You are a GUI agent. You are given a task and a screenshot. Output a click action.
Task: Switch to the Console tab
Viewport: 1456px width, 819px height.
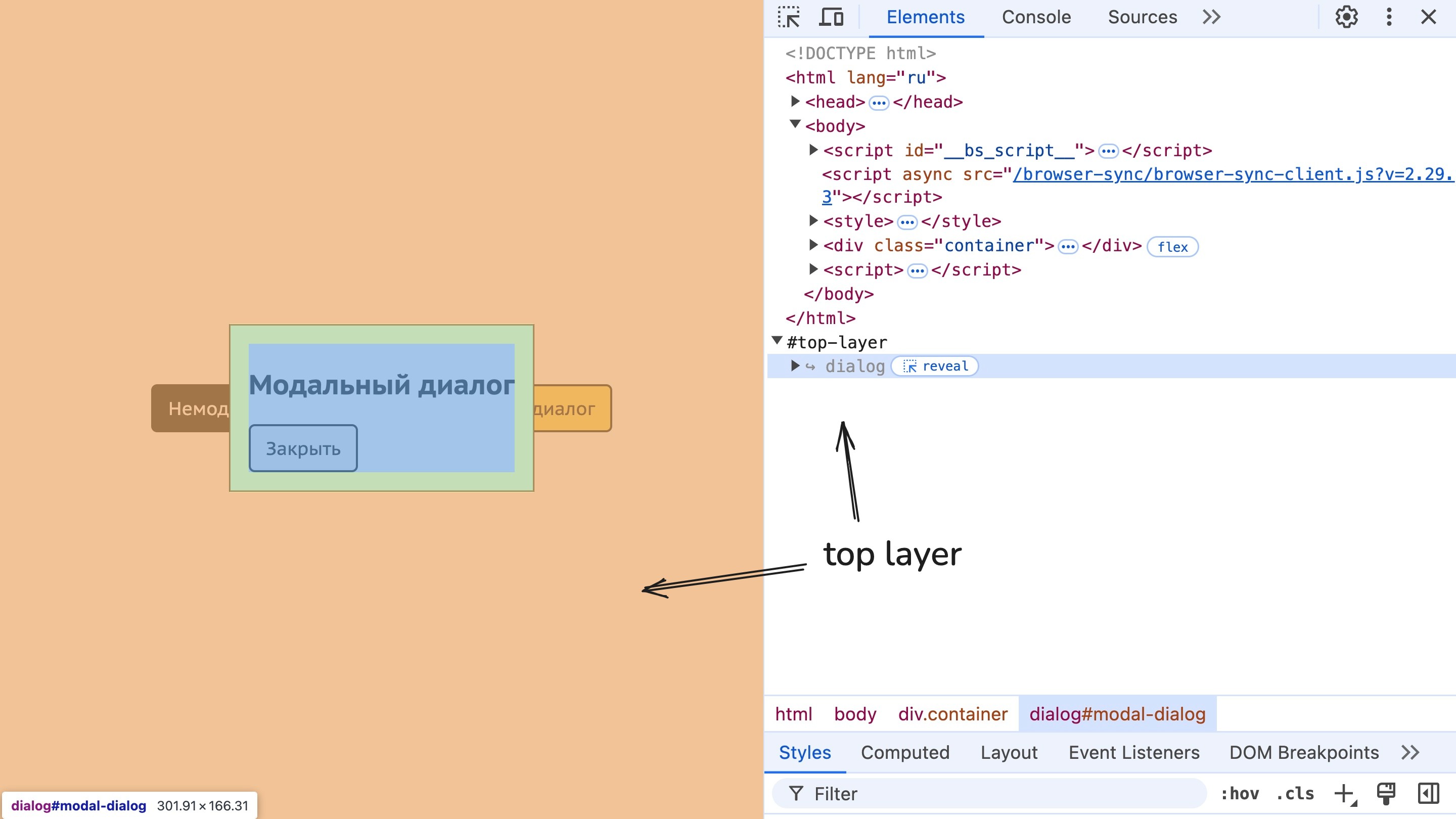(x=1036, y=17)
